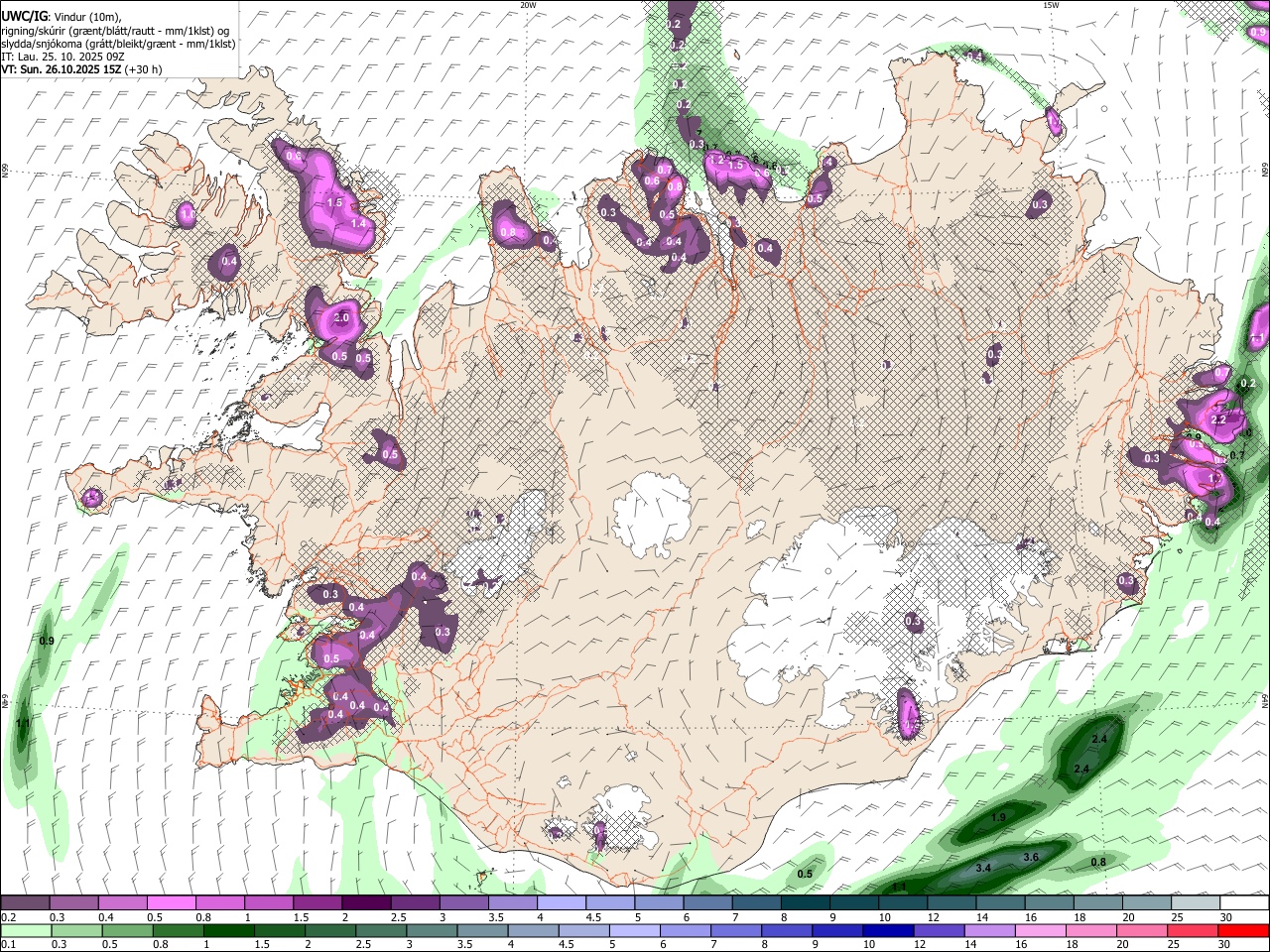Click the grey-purple snow-scale swatch labeled 0.2
Screen dimensions: 1270x952
(25, 903)
